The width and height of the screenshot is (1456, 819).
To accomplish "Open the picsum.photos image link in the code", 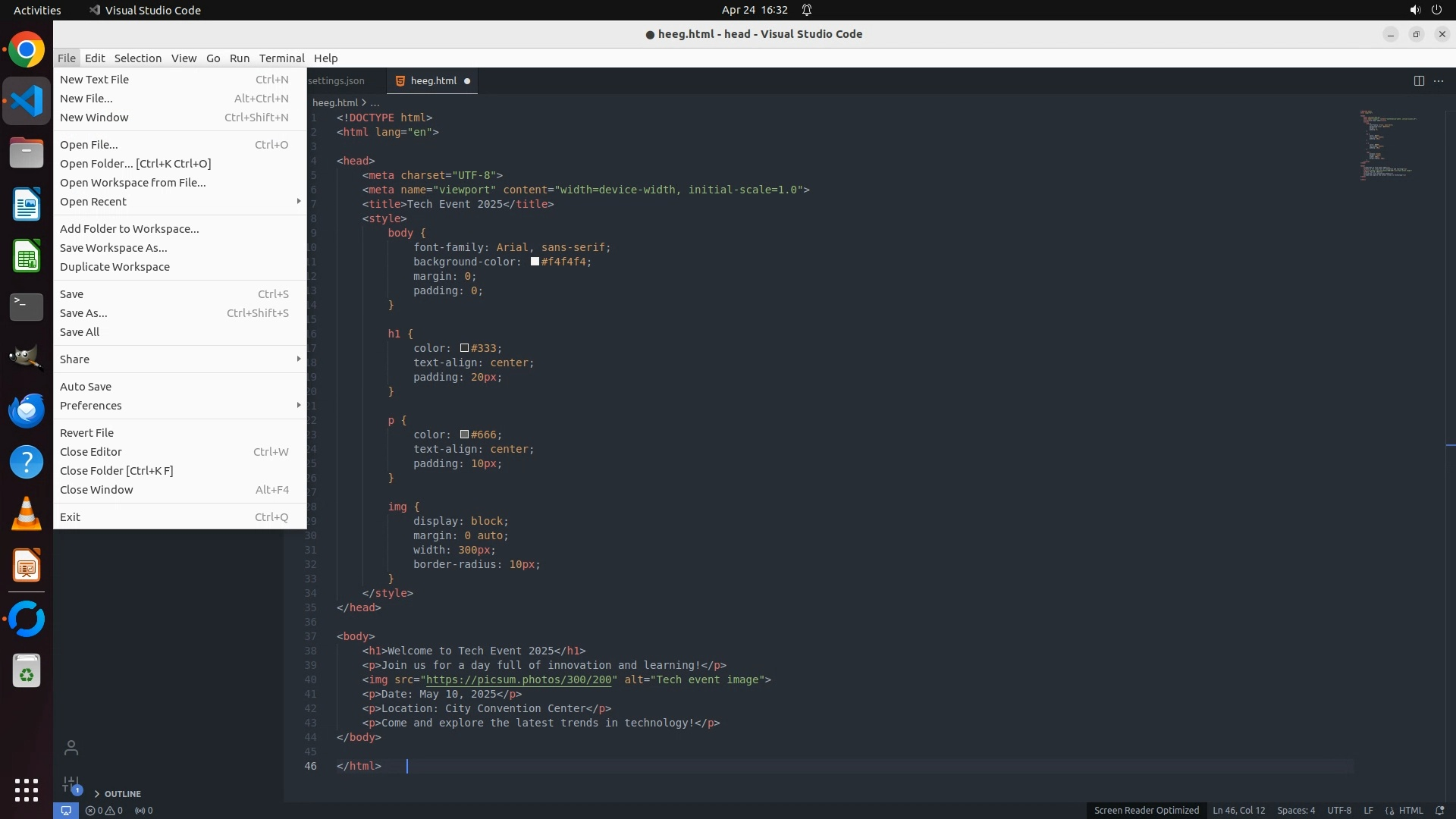I will click(x=519, y=679).
